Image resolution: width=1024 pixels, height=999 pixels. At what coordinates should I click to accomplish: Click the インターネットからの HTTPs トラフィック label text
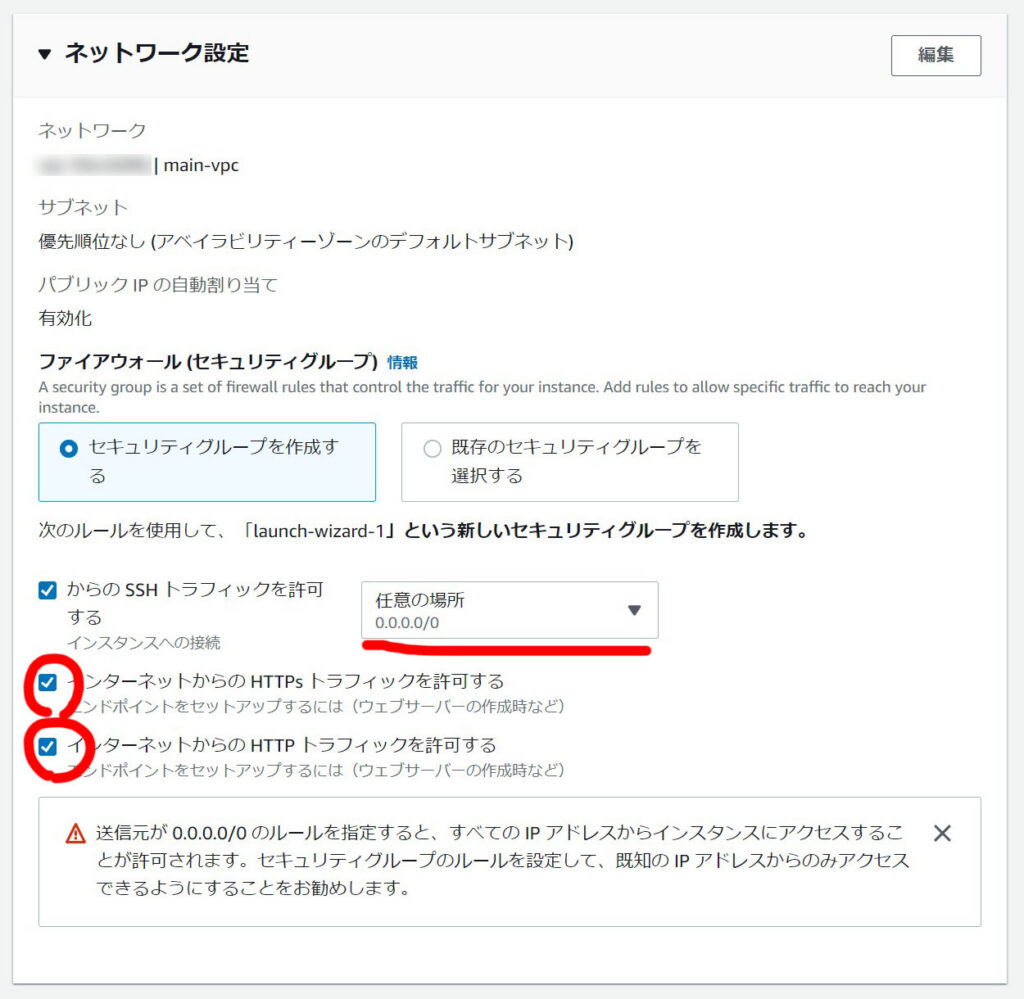285,682
